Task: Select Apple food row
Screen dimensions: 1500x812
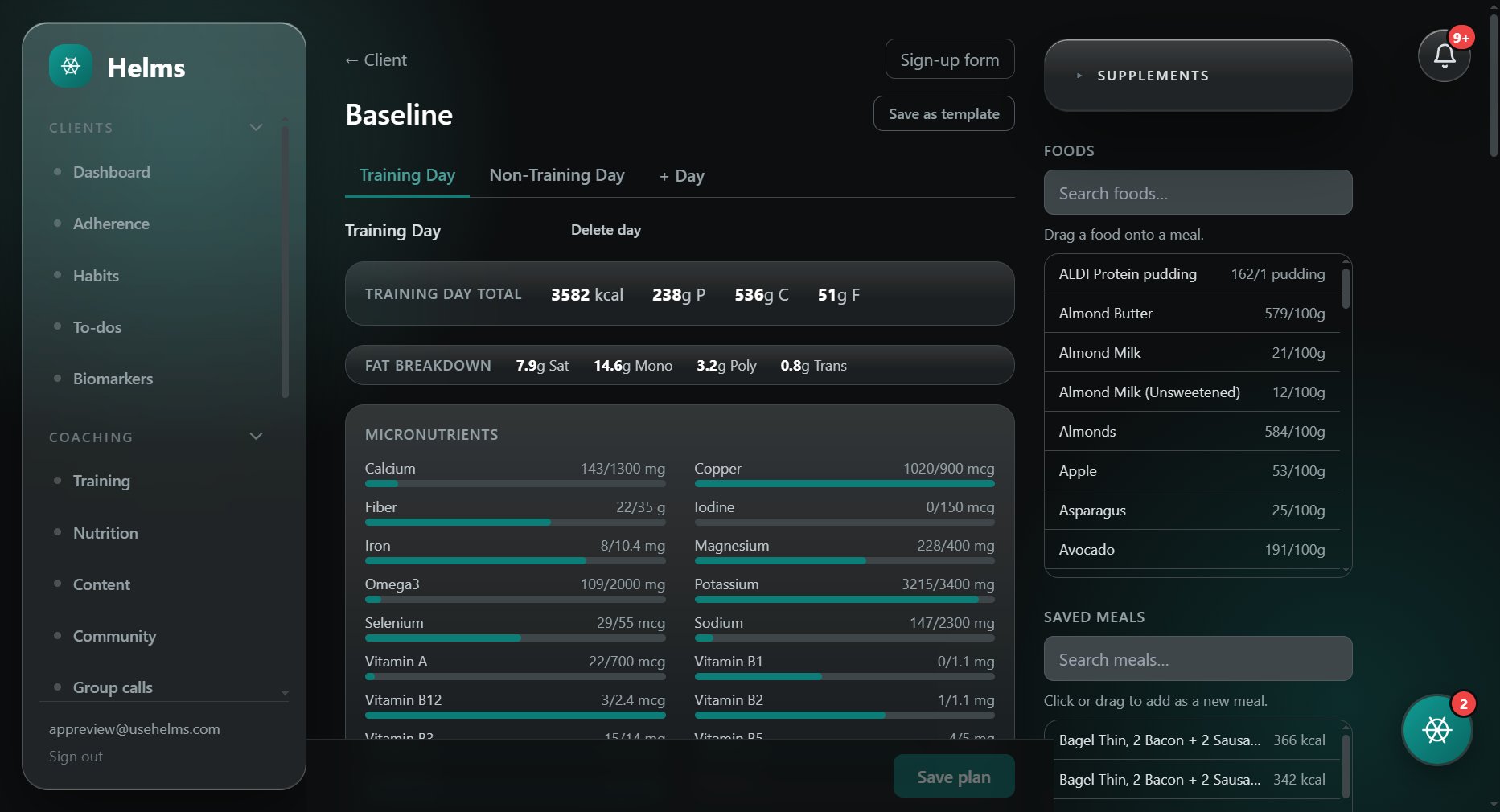Action: tap(1192, 471)
